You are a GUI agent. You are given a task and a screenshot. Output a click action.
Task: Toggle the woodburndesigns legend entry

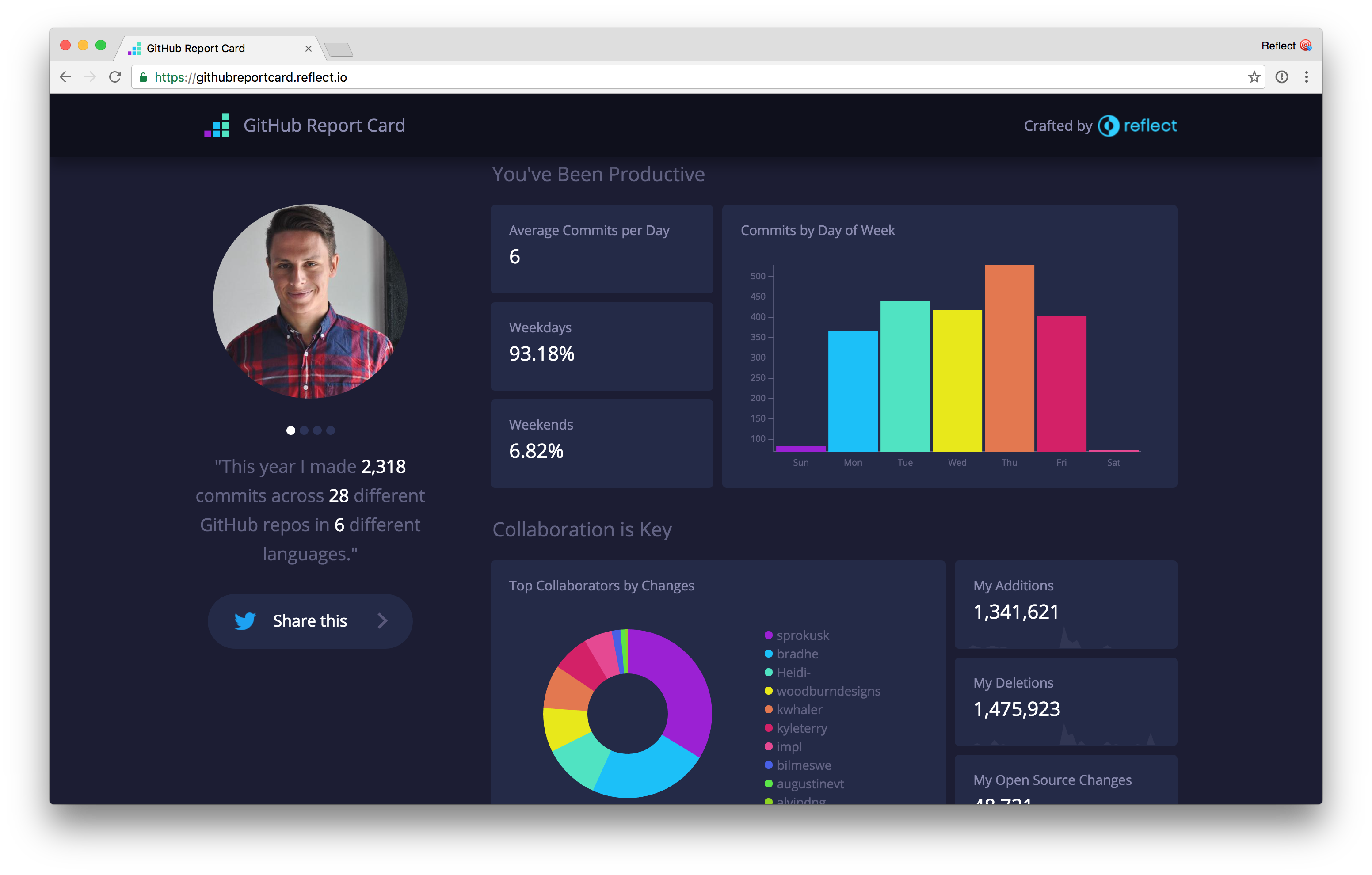[x=828, y=691]
